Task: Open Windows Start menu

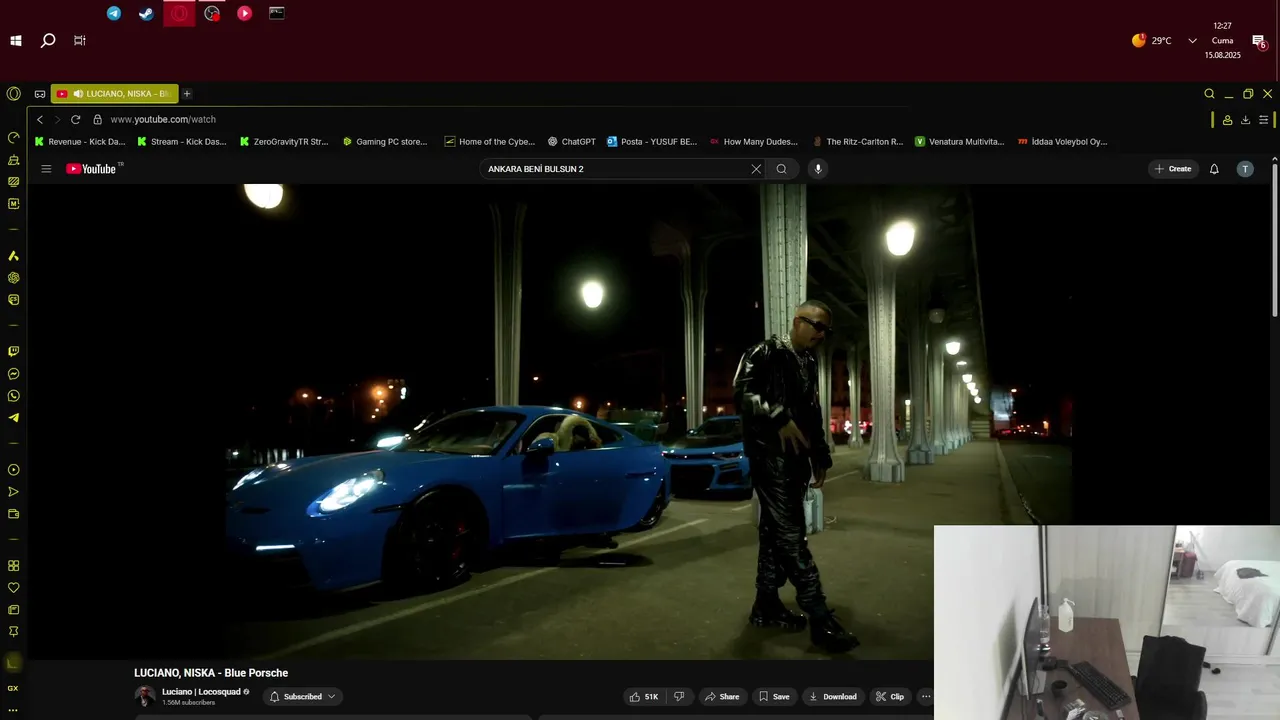Action: [x=16, y=41]
